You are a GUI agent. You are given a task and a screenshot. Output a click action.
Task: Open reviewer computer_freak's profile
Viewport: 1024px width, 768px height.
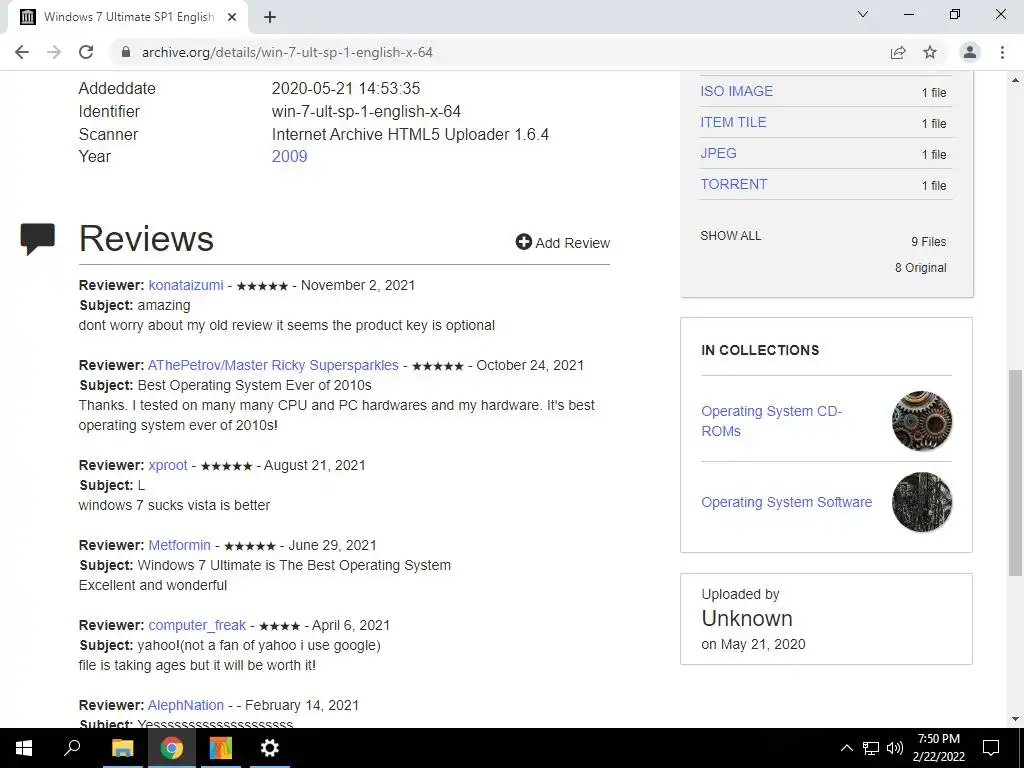tap(197, 626)
